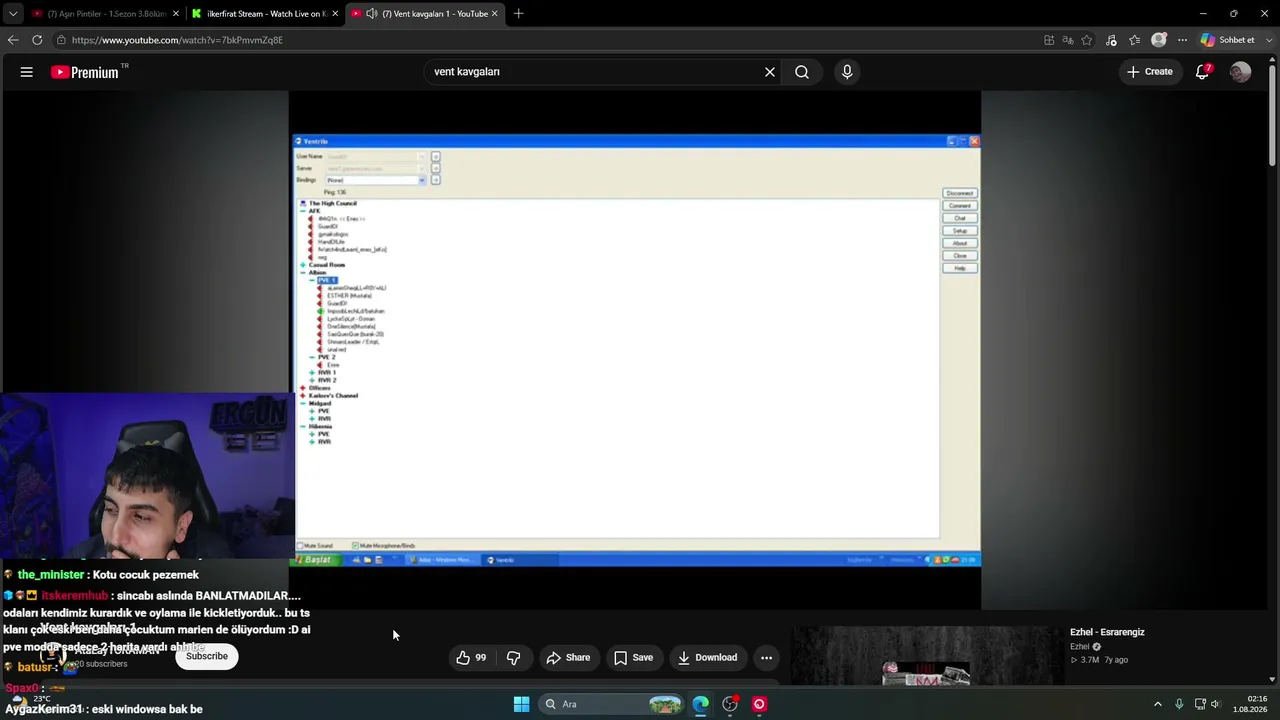Open the browser favorites list icon
This screenshot has height=720, width=1280.
[x=1135, y=40]
